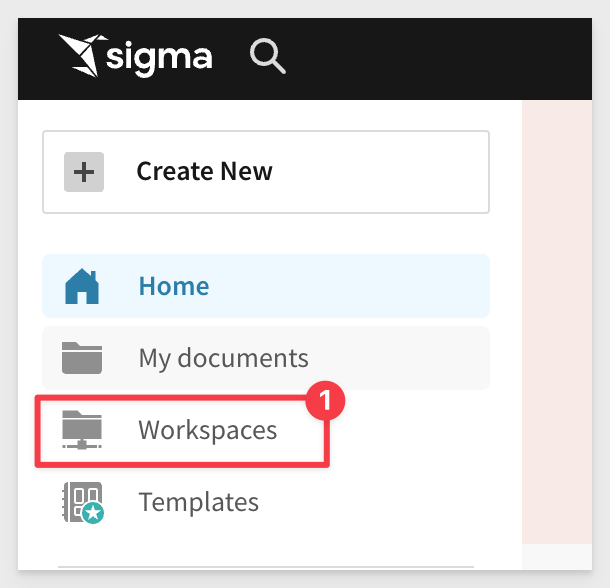Click the plus icon beside Create New

point(84,172)
